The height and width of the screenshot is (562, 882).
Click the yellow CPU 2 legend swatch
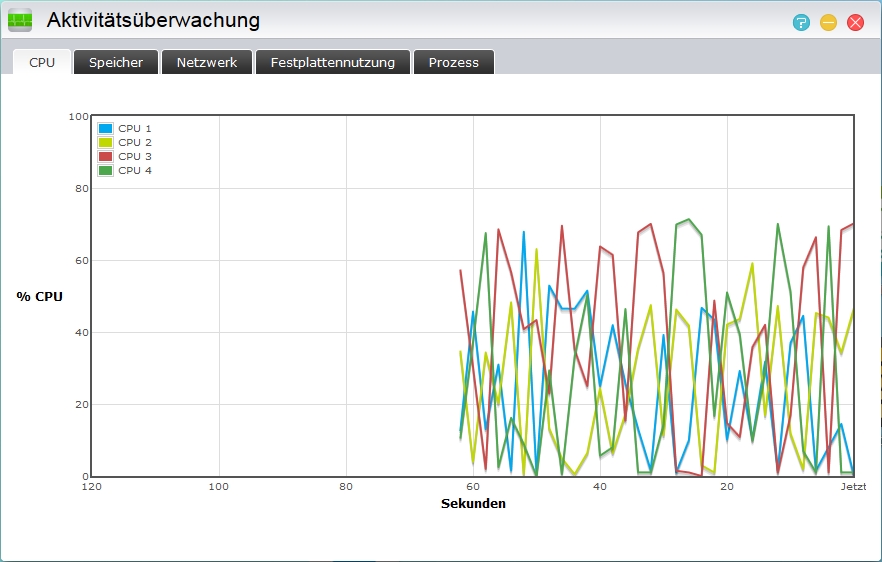click(x=105, y=142)
